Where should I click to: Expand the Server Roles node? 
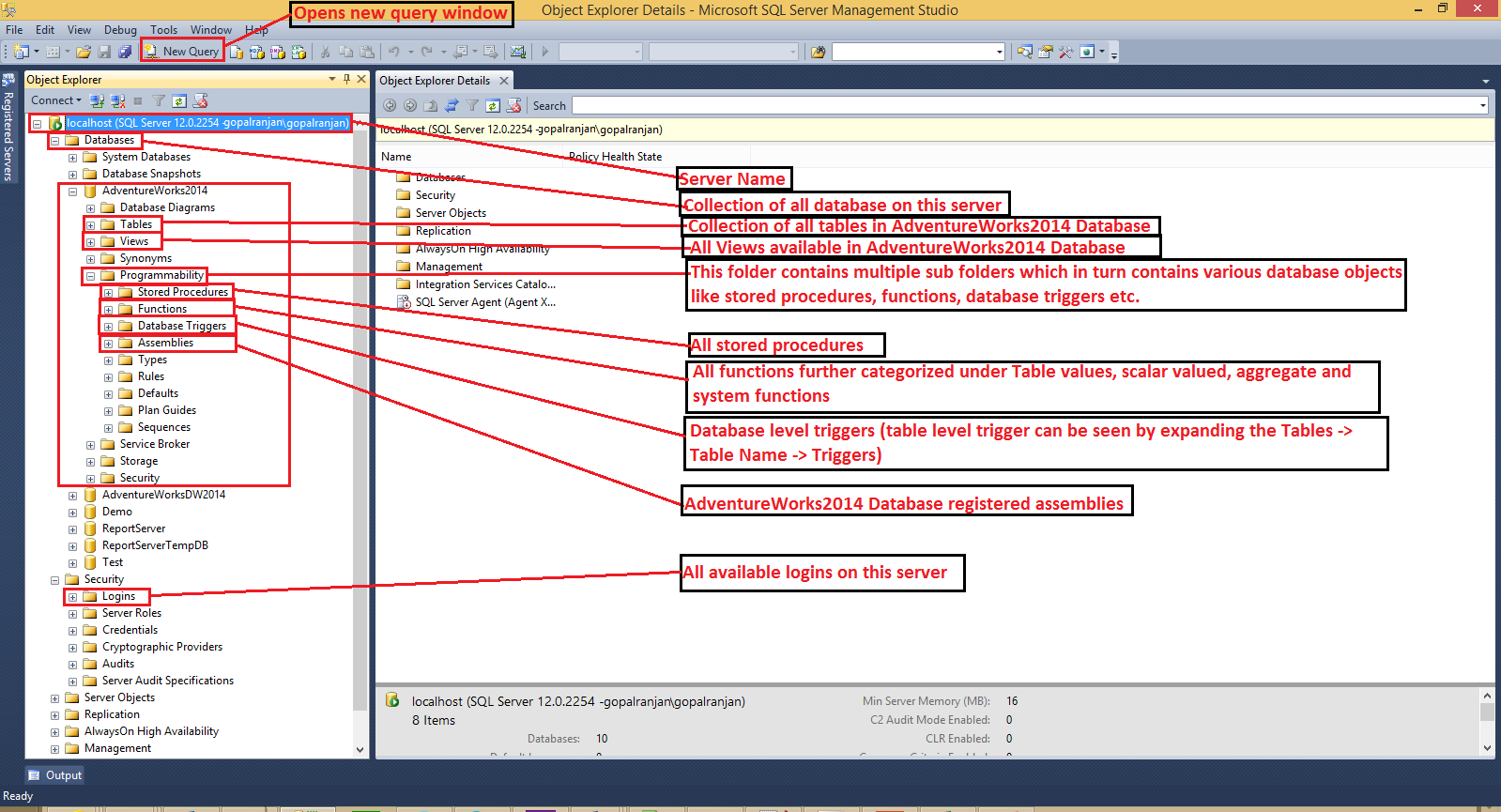[72, 614]
